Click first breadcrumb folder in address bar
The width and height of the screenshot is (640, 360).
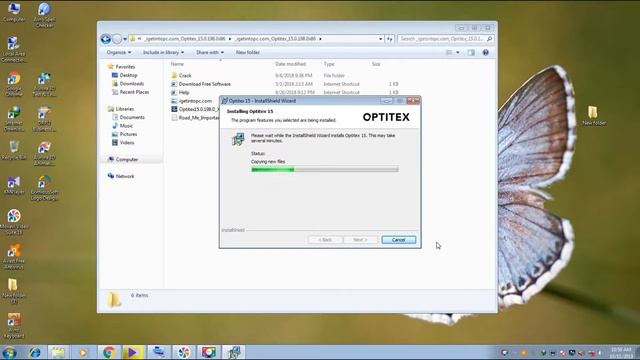coord(185,39)
